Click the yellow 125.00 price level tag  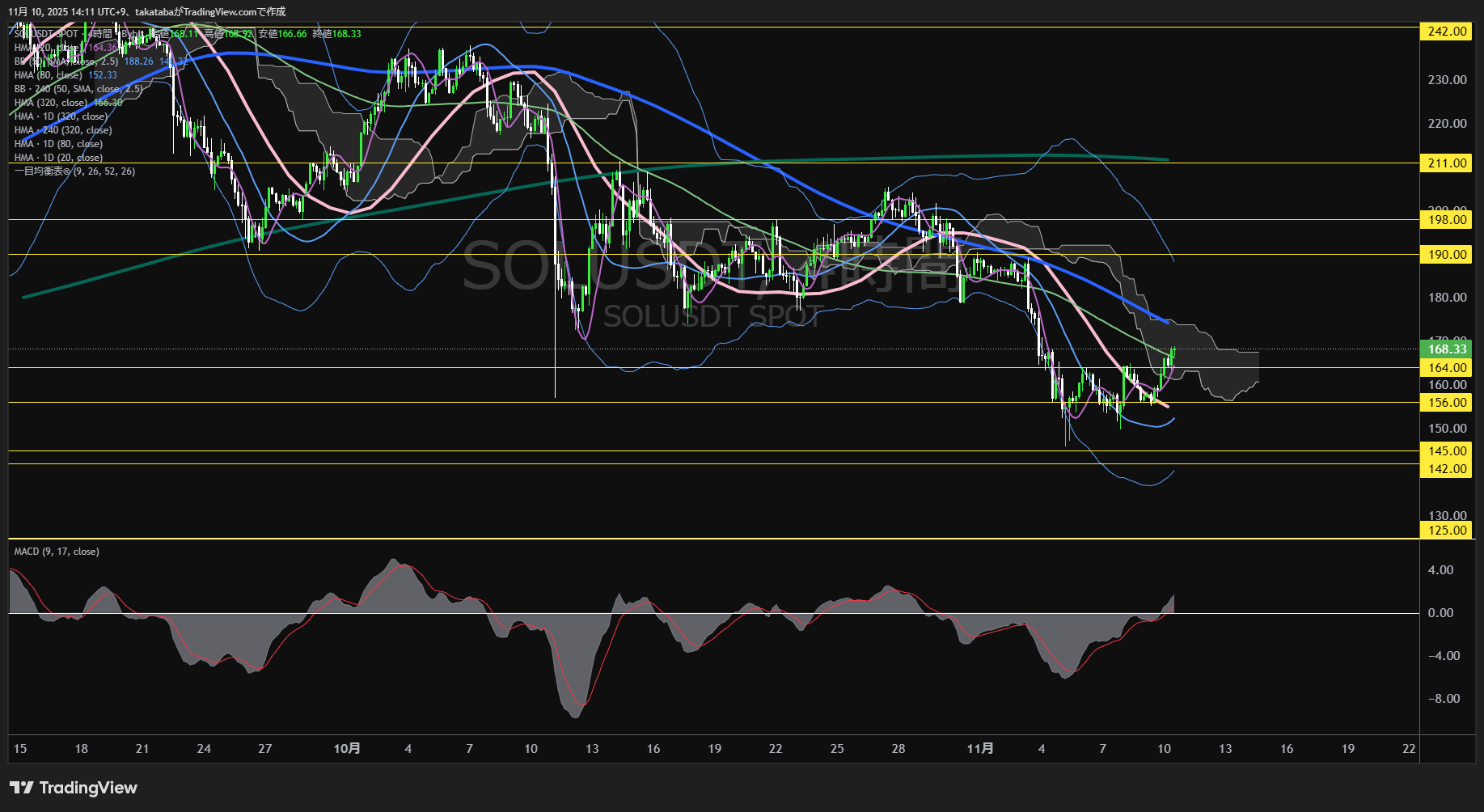tap(1446, 531)
